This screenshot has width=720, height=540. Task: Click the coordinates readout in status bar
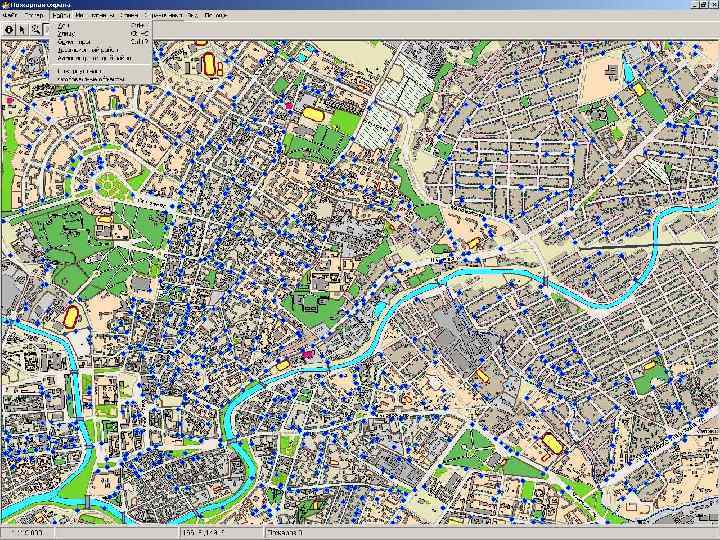pyautogui.click(x=223, y=533)
